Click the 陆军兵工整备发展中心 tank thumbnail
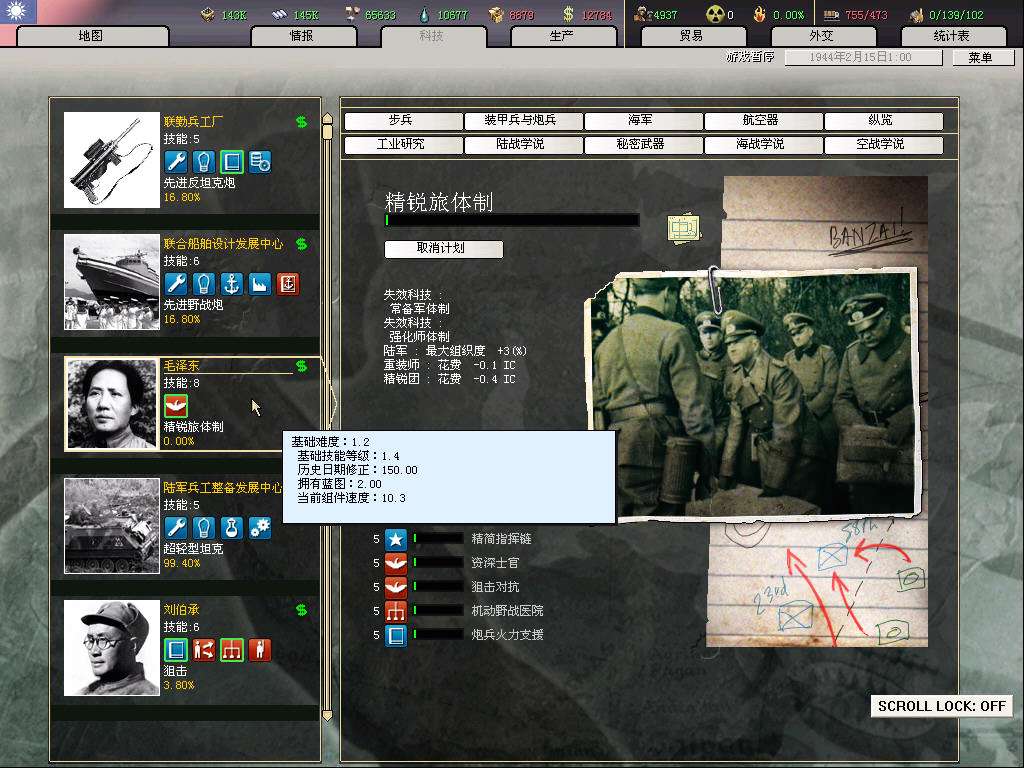This screenshot has width=1024, height=768. pyautogui.click(x=112, y=526)
